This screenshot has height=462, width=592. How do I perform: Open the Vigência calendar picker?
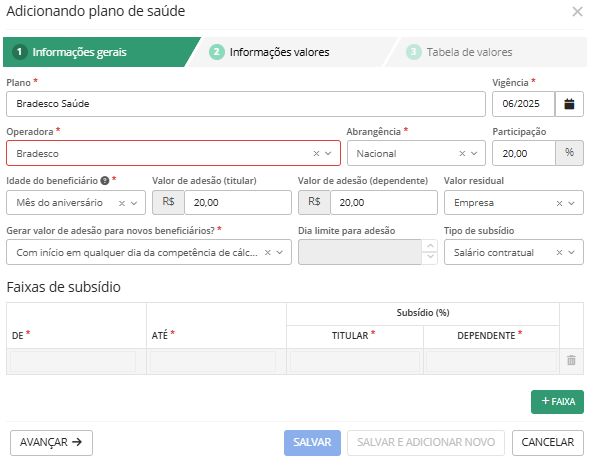(x=569, y=104)
